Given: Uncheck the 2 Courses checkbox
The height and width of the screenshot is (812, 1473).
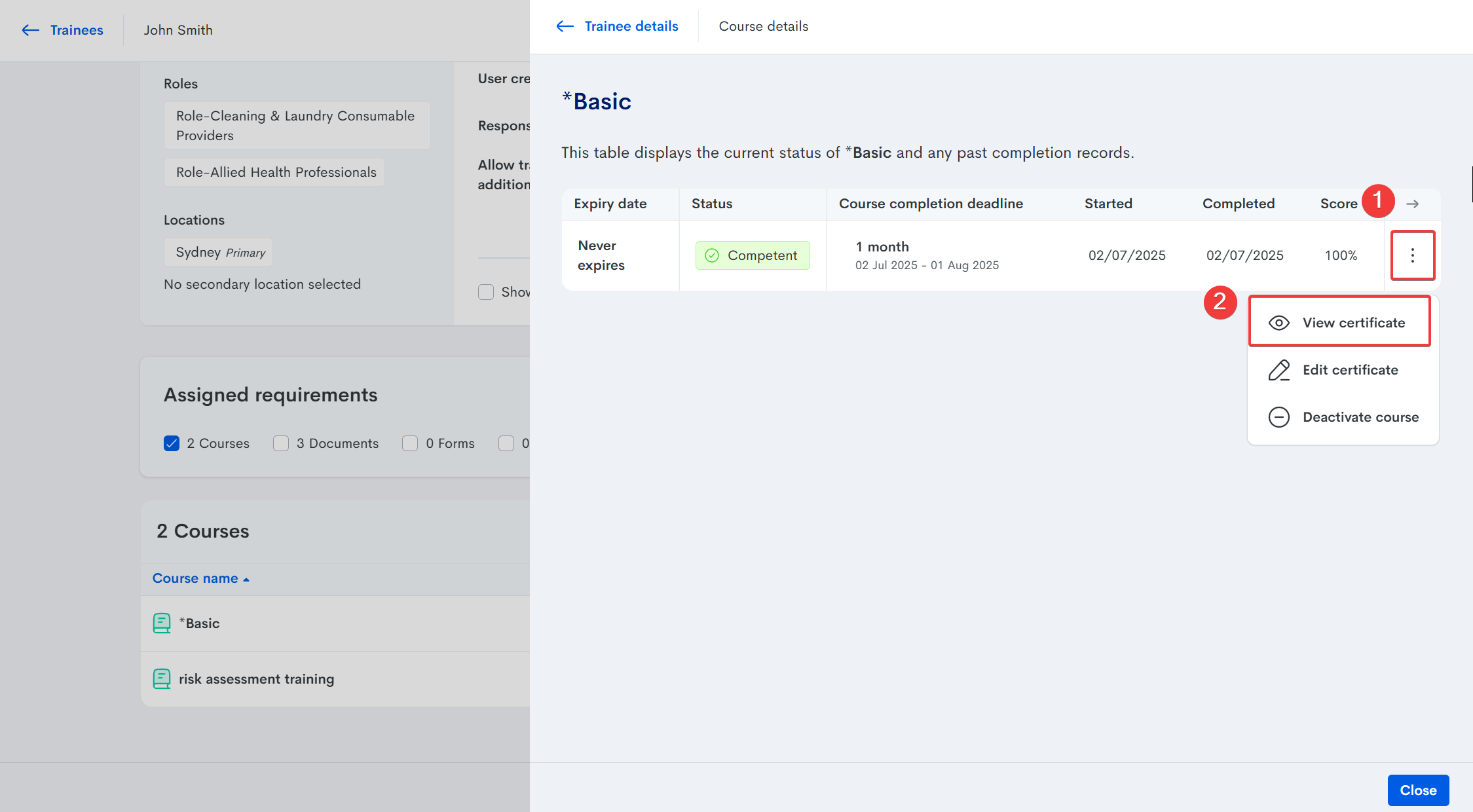Looking at the screenshot, I should tap(172, 443).
